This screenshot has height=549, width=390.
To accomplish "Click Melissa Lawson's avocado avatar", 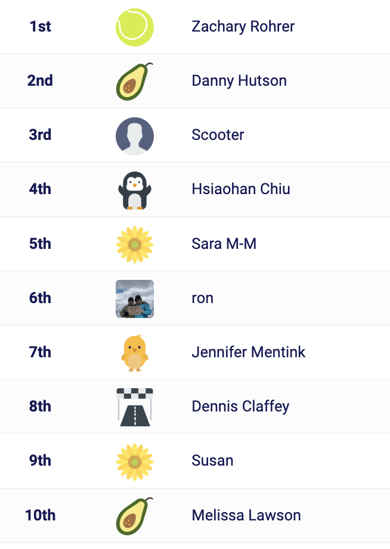I will point(135,516).
